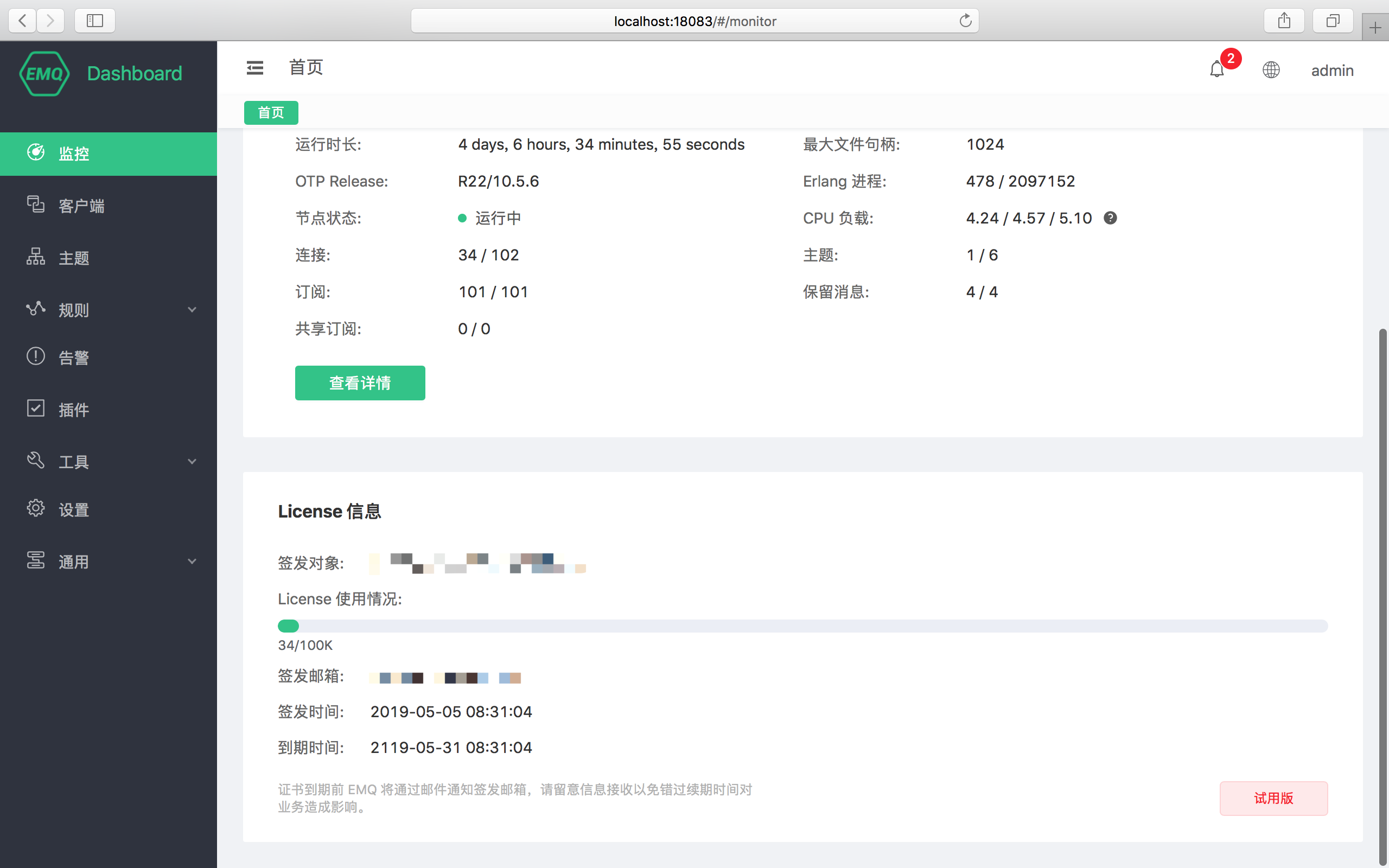Open the admin account menu
Image resolution: width=1389 pixels, height=868 pixels.
click(1331, 70)
